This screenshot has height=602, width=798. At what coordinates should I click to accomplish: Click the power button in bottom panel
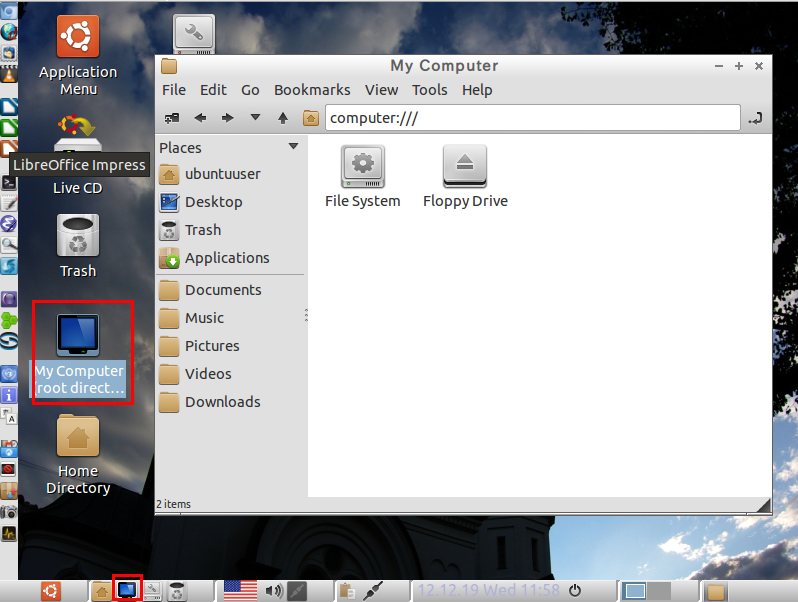(x=575, y=590)
